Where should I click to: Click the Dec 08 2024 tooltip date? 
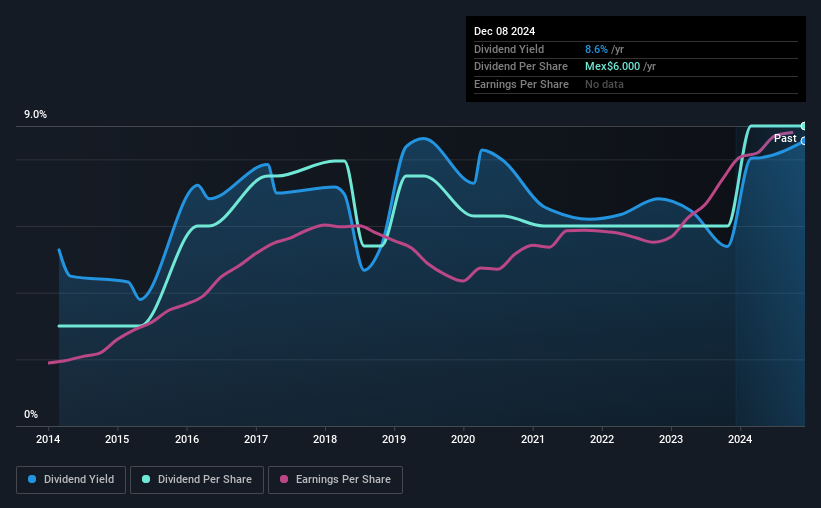coord(504,31)
